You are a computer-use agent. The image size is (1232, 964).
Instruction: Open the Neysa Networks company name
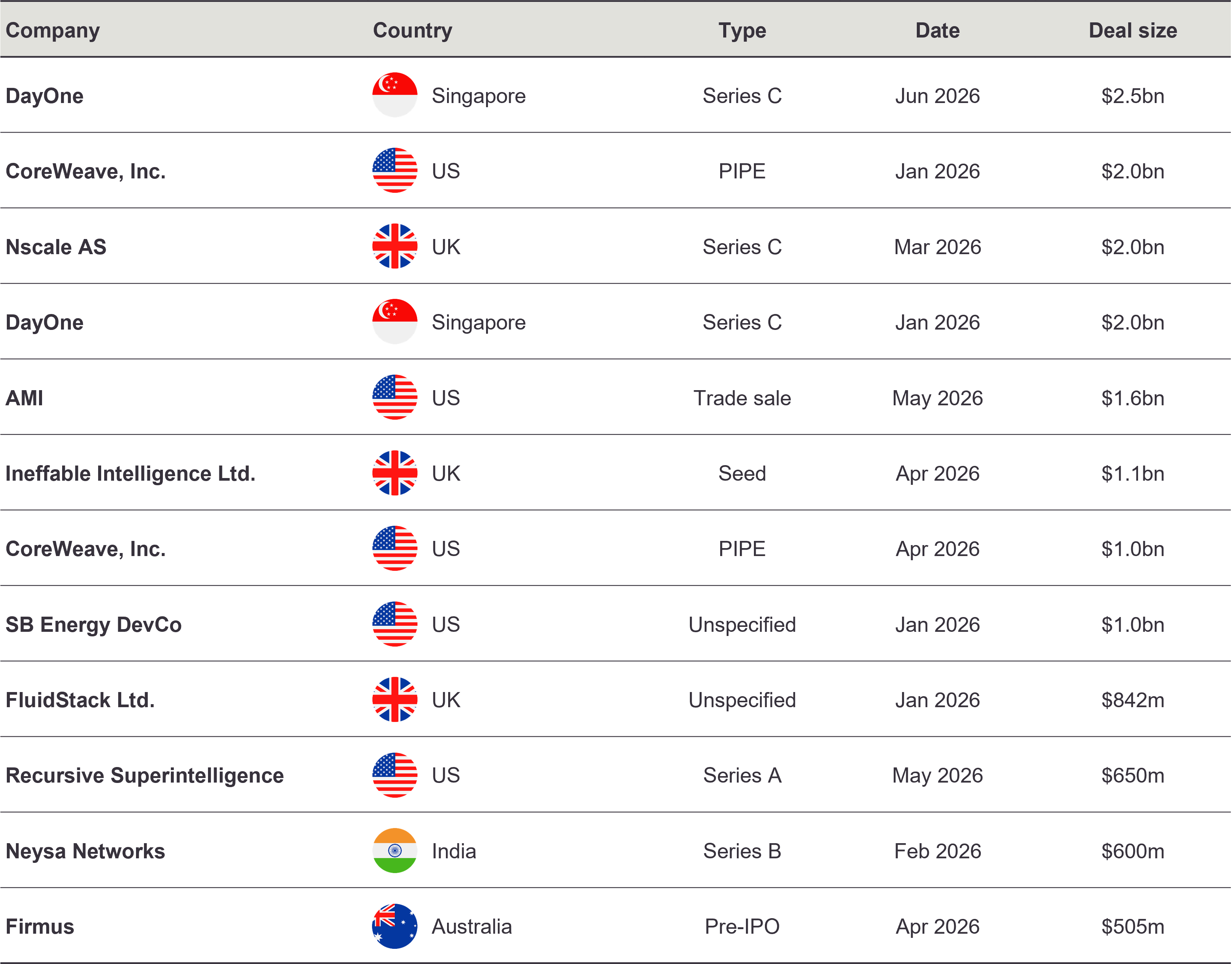pyautogui.click(x=85, y=851)
